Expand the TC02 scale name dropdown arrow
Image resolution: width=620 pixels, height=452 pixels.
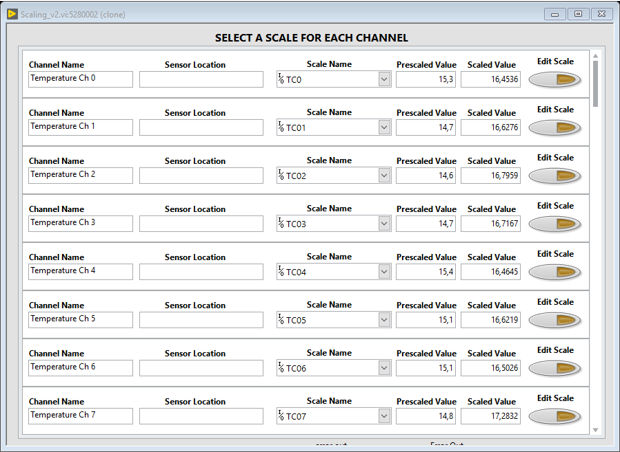pyautogui.click(x=384, y=176)
